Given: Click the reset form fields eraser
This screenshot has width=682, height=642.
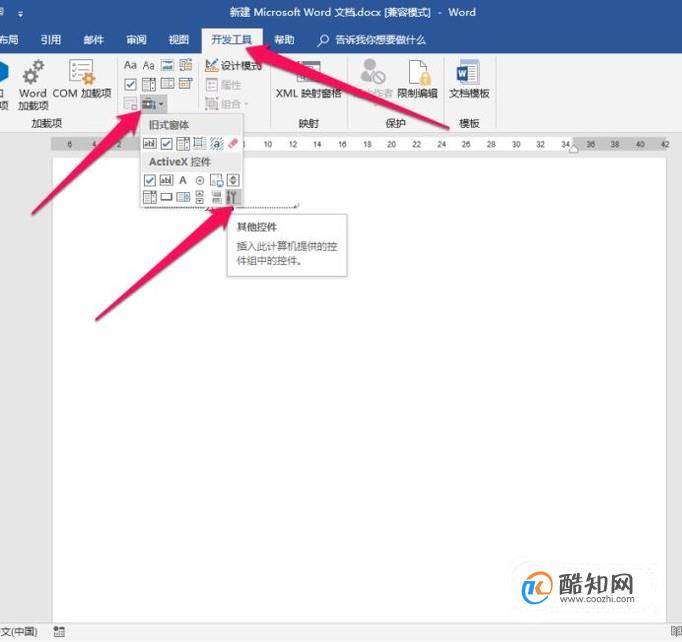Looking at the screenshot, I should click(233, 143).
